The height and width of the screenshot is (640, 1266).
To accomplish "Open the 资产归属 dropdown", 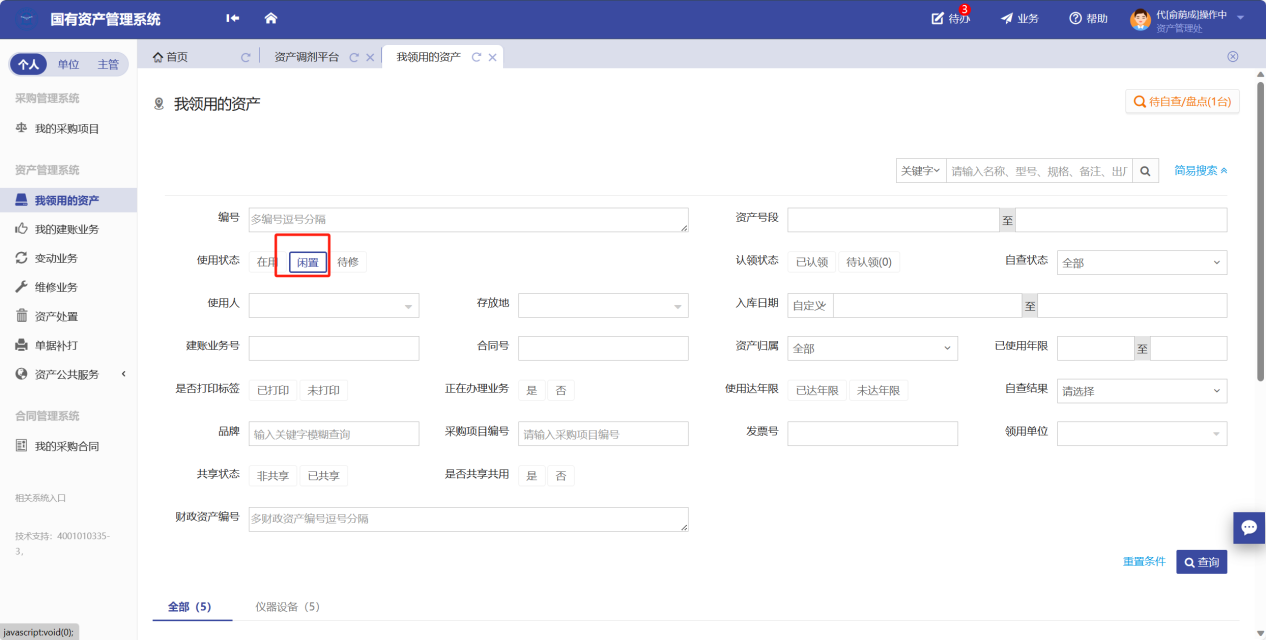I will [x=872, y=348].
